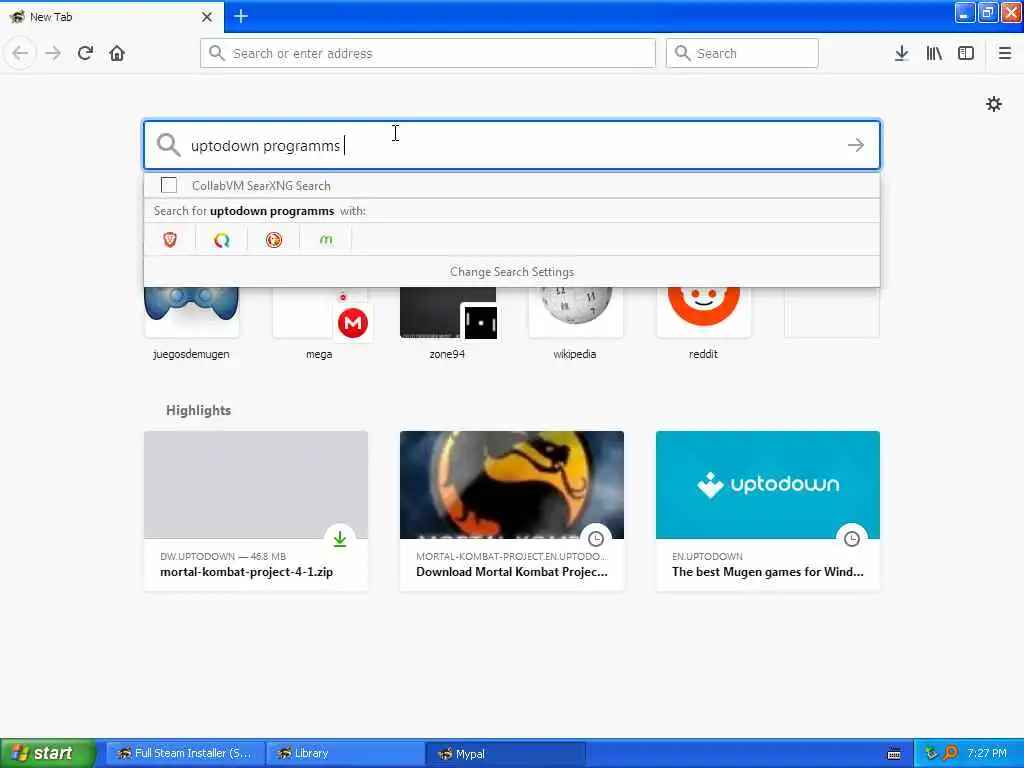Open the mega top site
This screenshot has width=1024, height=768.
click(x=319, y=323)
